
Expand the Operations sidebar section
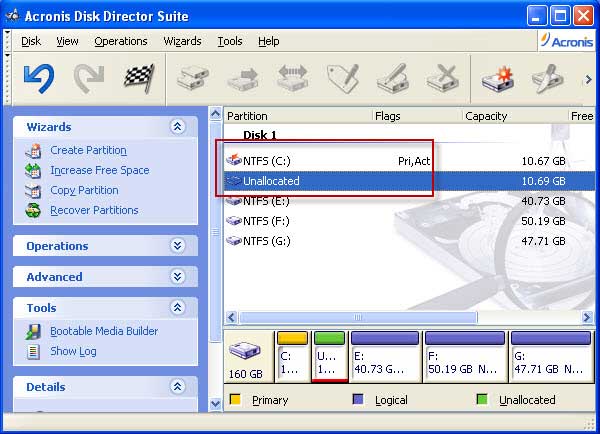[178, 246]
